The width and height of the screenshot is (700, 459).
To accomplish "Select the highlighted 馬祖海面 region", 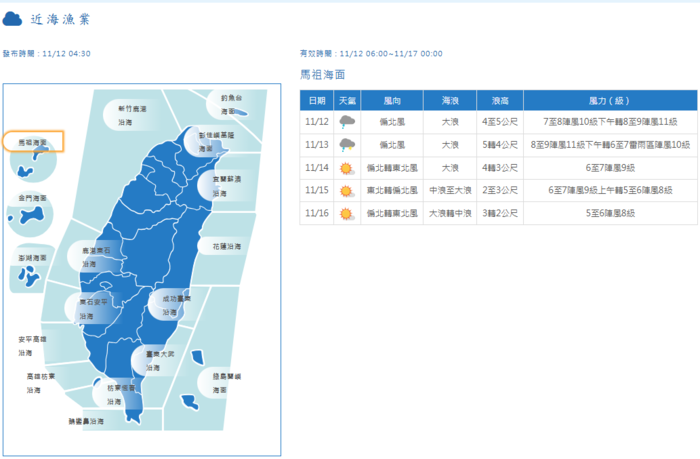I will coord(33,143).
